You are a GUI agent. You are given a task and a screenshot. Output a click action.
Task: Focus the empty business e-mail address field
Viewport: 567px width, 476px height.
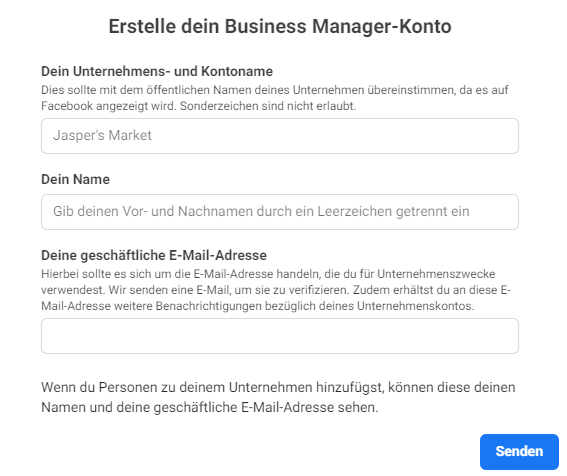280,336
